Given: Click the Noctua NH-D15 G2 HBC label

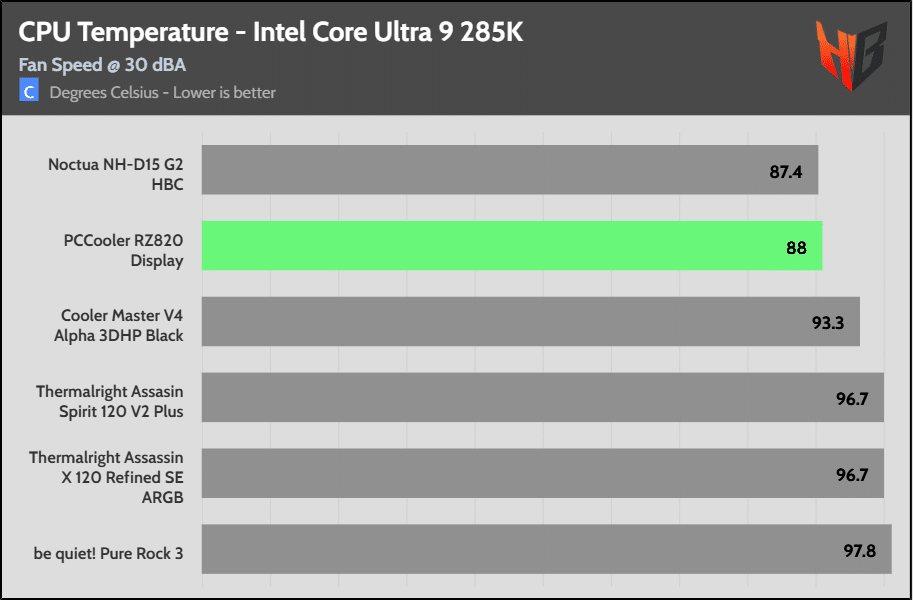Looking at the screenshot, I should pos(116,171).
